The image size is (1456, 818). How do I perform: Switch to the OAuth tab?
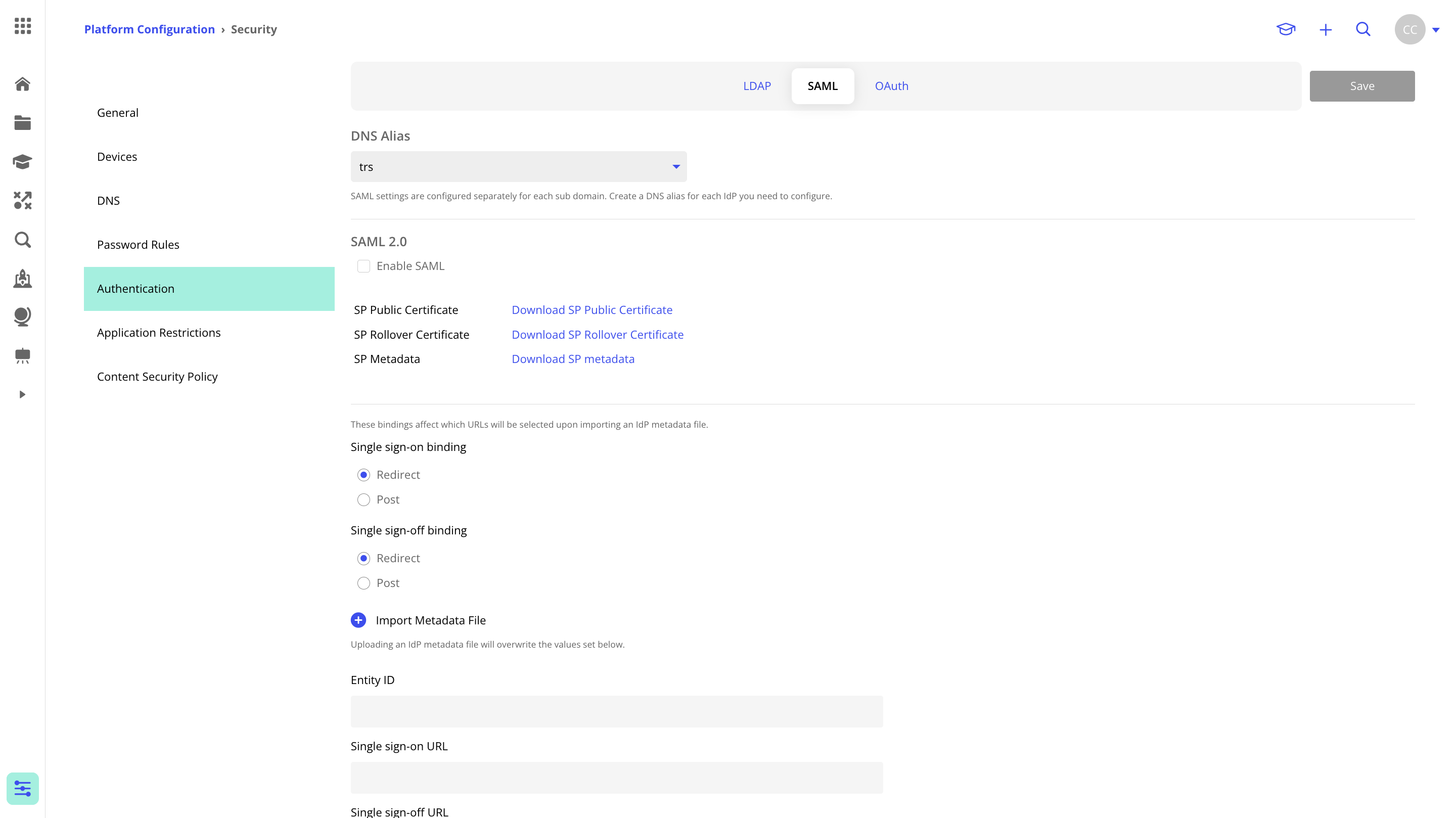click(892, 86)
